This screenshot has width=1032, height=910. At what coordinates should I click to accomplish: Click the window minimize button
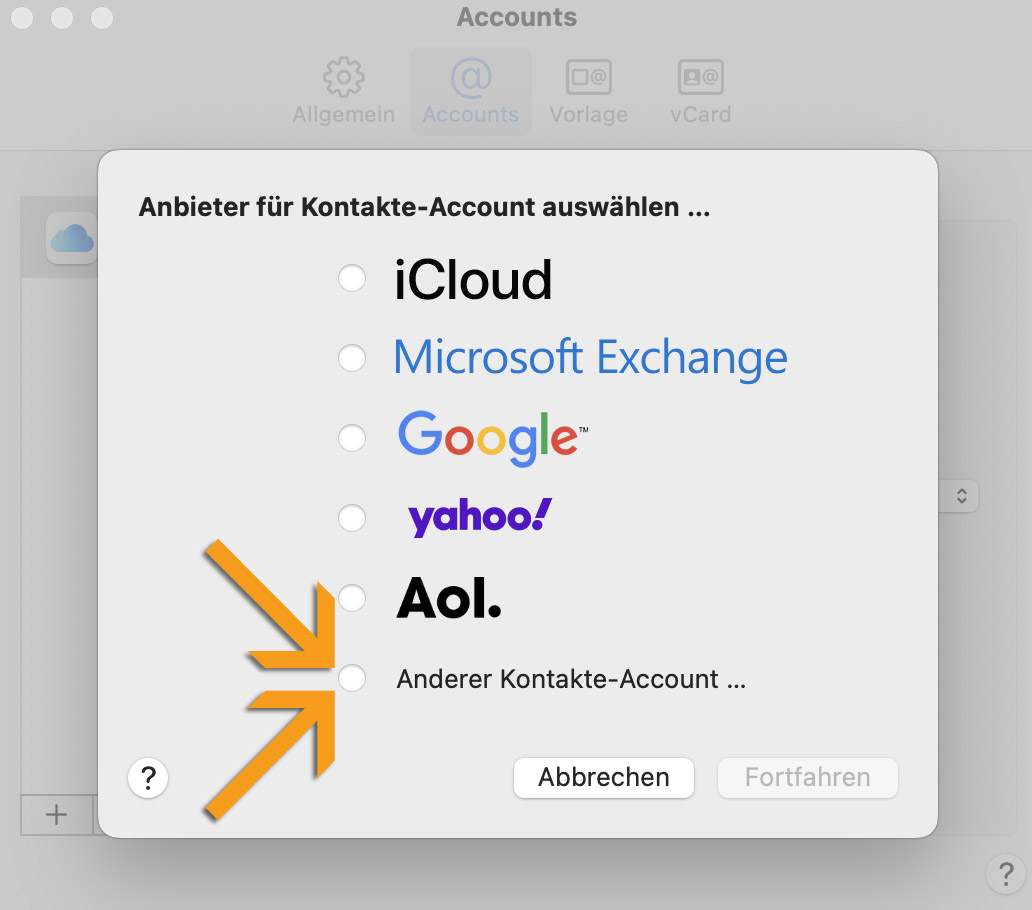coord(62,18)
